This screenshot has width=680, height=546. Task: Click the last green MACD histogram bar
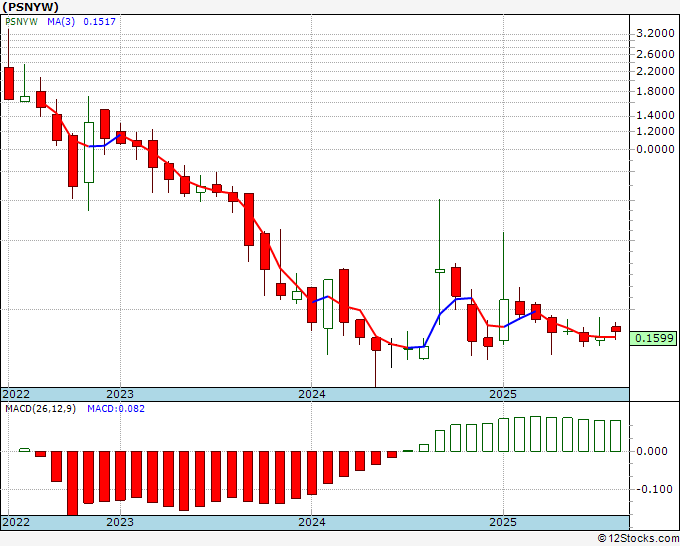(x=616, y=436)
